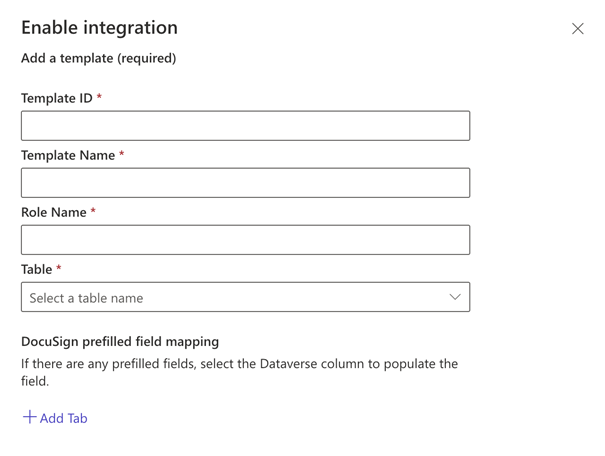Click the Add Tab link
This screenshot has width=605, height=456.
point(63,418)
